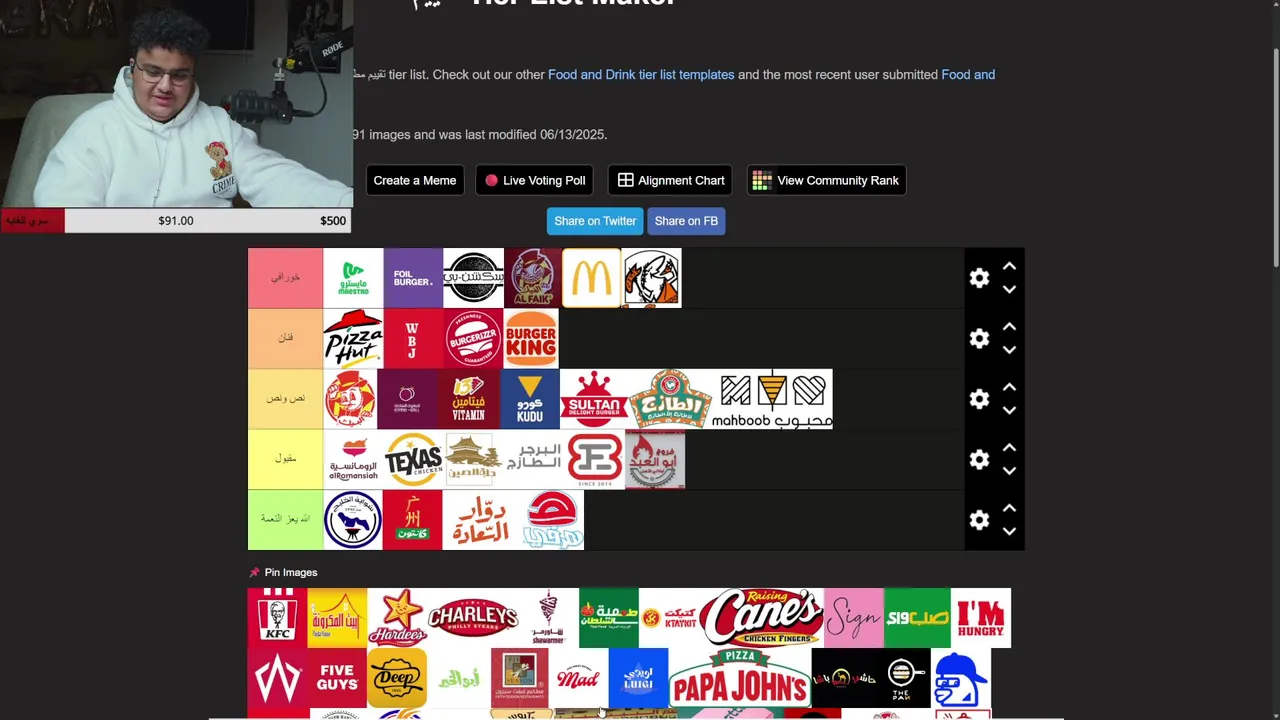Viewport: 1280px width, 720px height.
Task: Move the الله يعز النعمة tier row down
Action: (x=1009, y=531)
